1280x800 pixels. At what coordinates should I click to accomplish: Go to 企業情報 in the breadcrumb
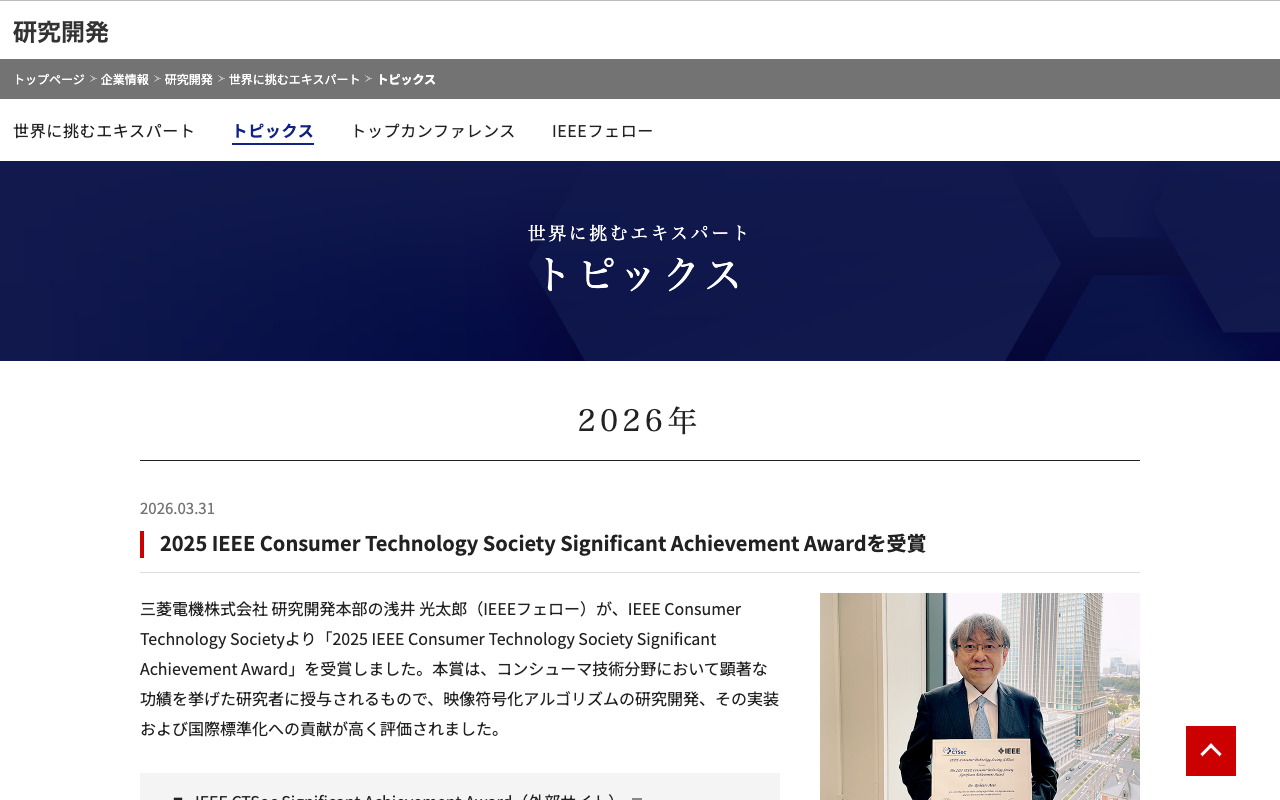coord(125,79)
